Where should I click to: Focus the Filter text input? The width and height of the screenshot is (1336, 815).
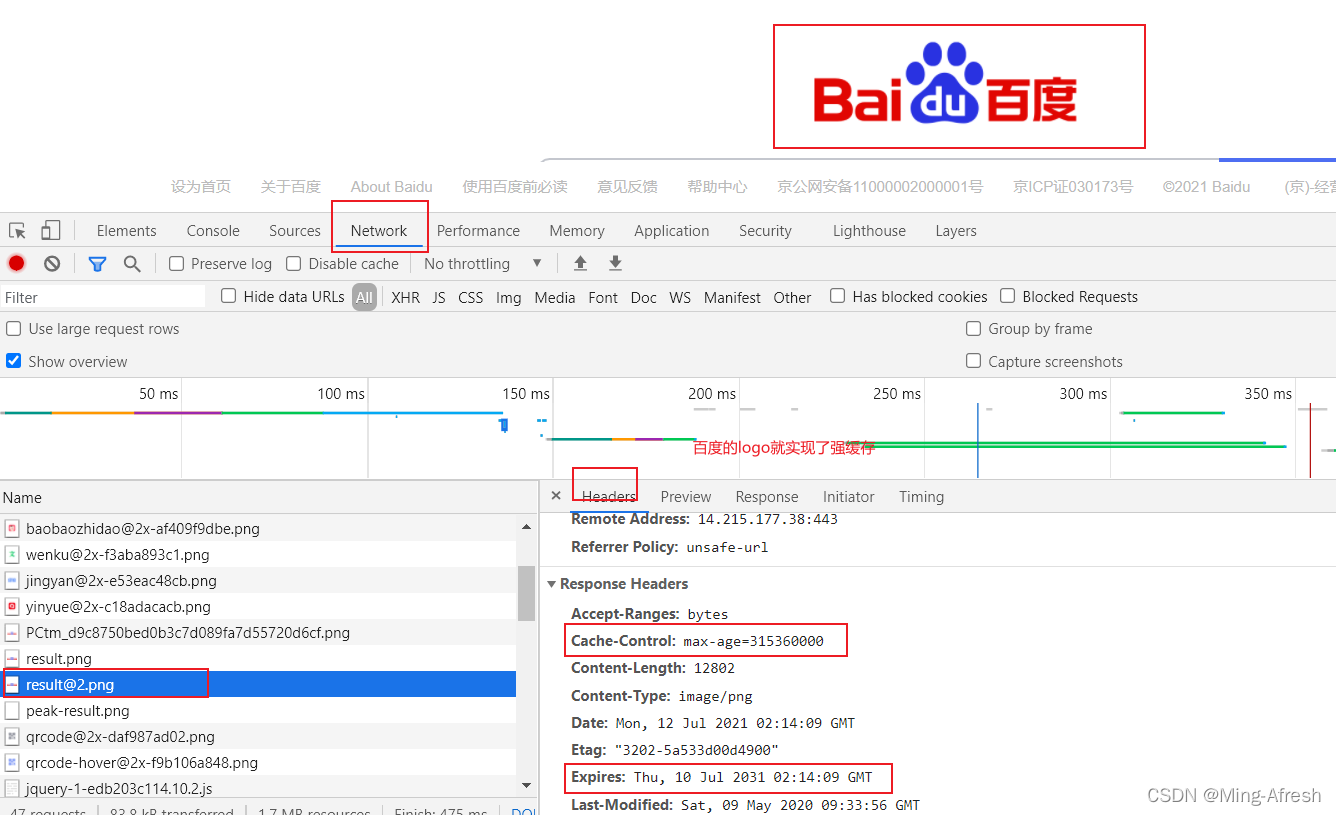(104, 297)
